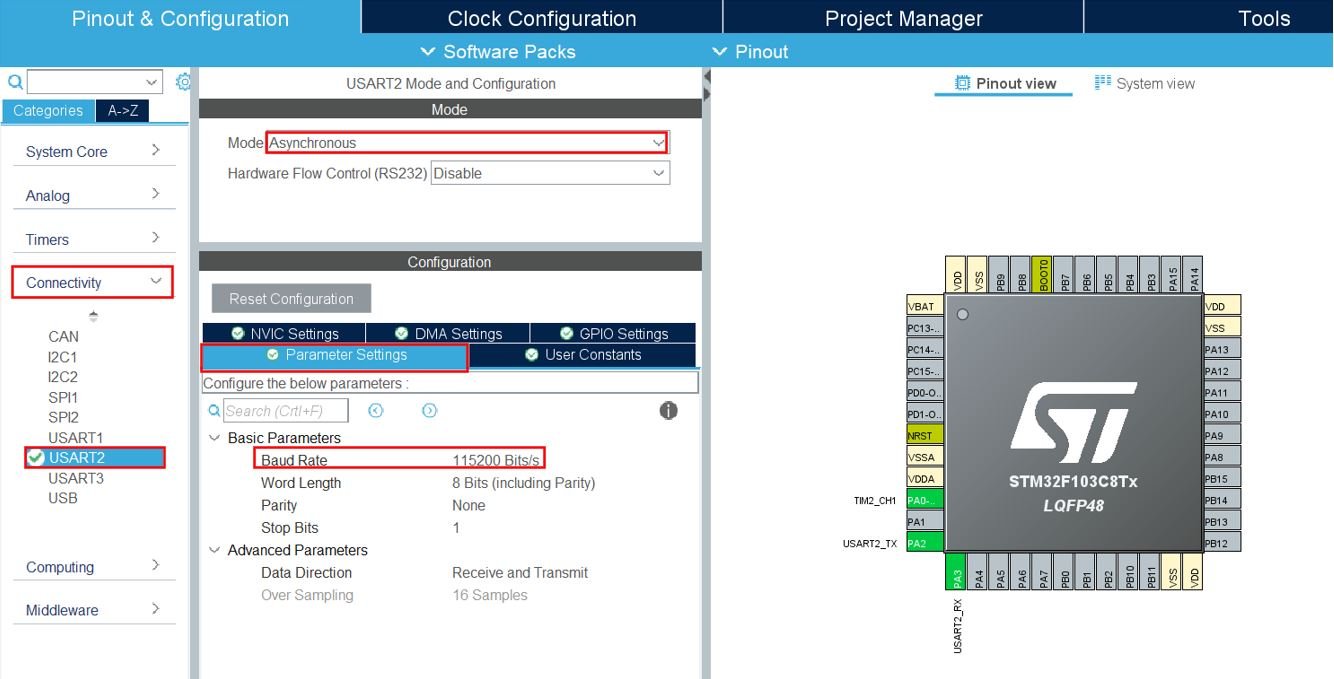1334x679 pixels.
Task: Open the NVIC Settings tab
Action: (284, 334)
